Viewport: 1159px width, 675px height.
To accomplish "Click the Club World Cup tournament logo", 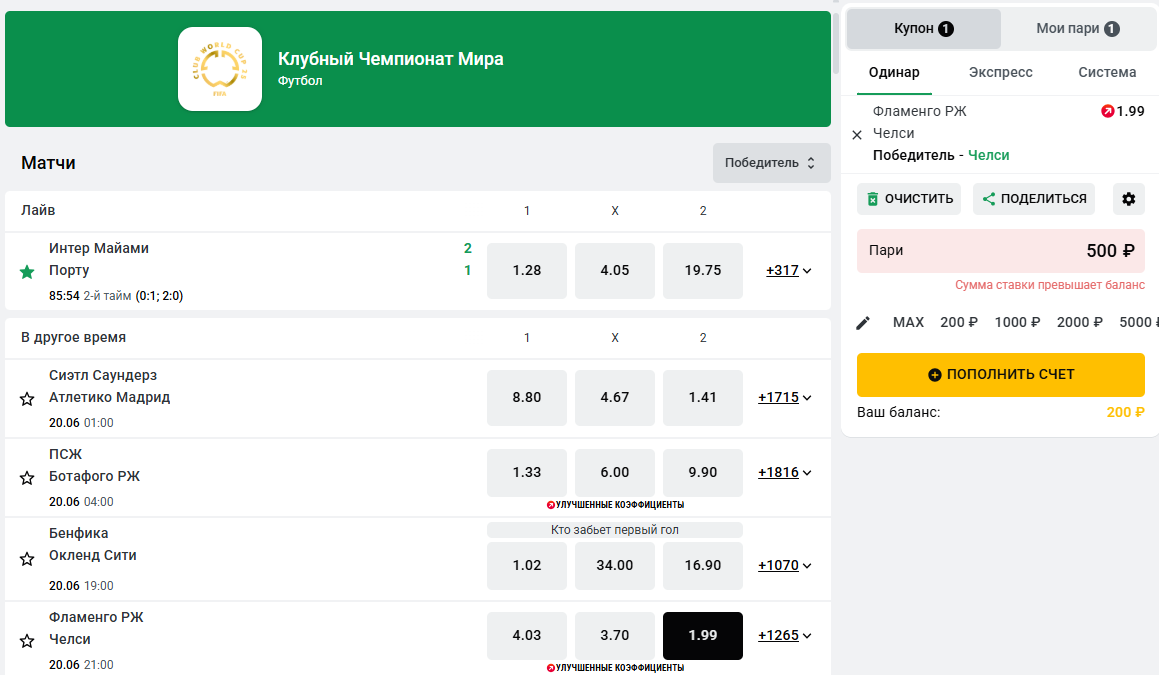I will pyautogui.click(x=220, y=69).
